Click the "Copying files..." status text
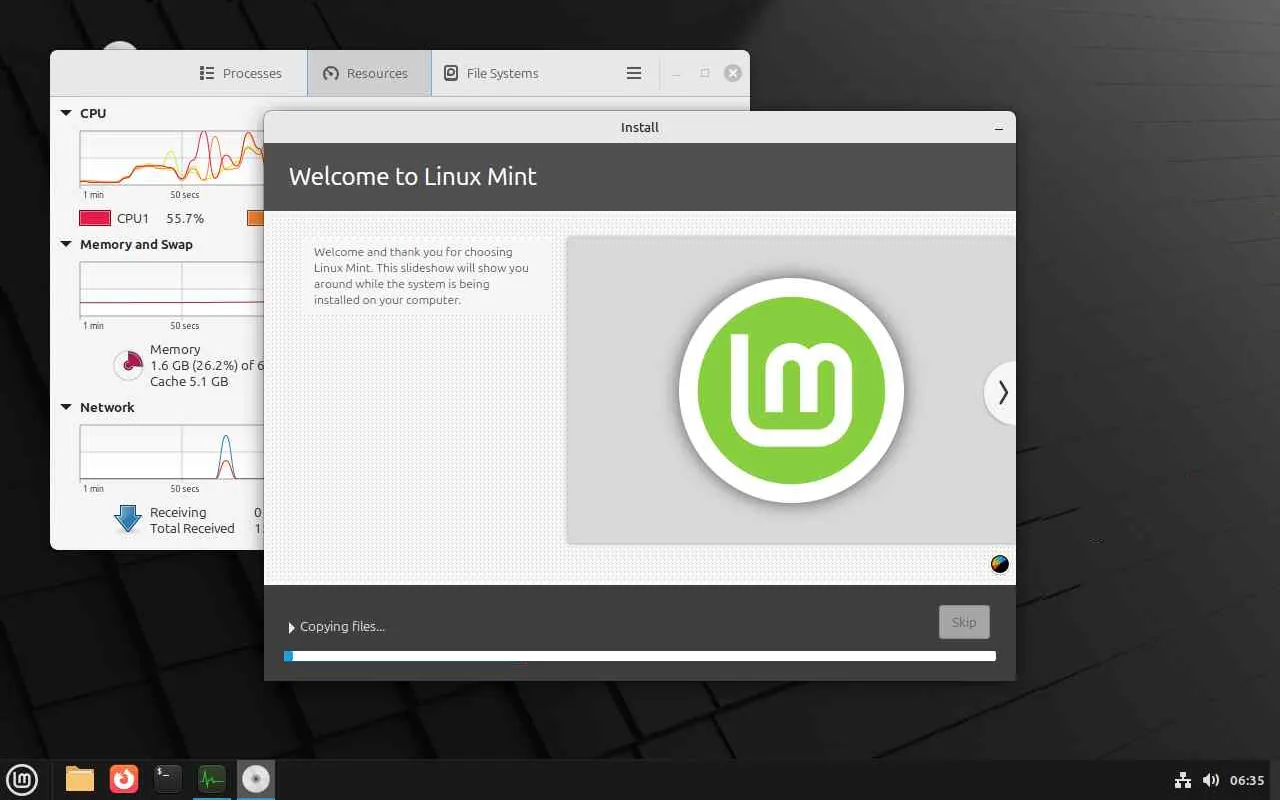This screenshot has height=800, width=1280. (342, 627)
